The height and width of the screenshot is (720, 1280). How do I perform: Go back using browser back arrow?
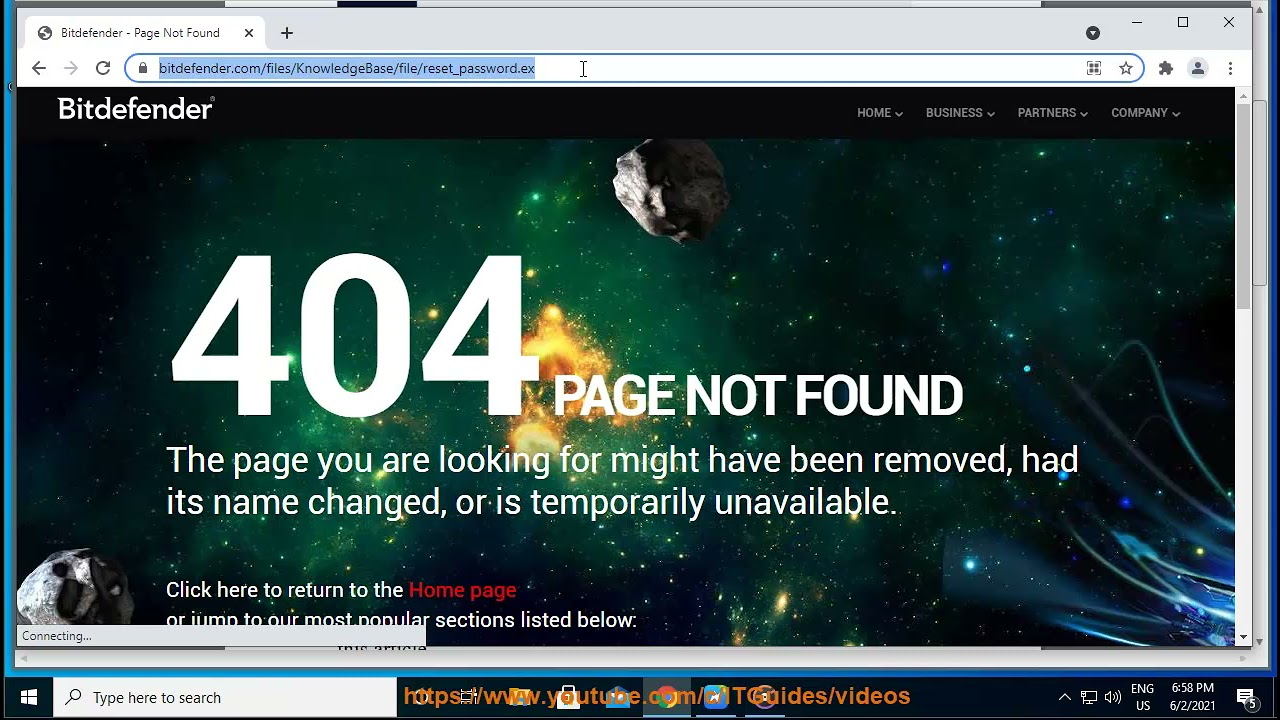coord(38,68)
